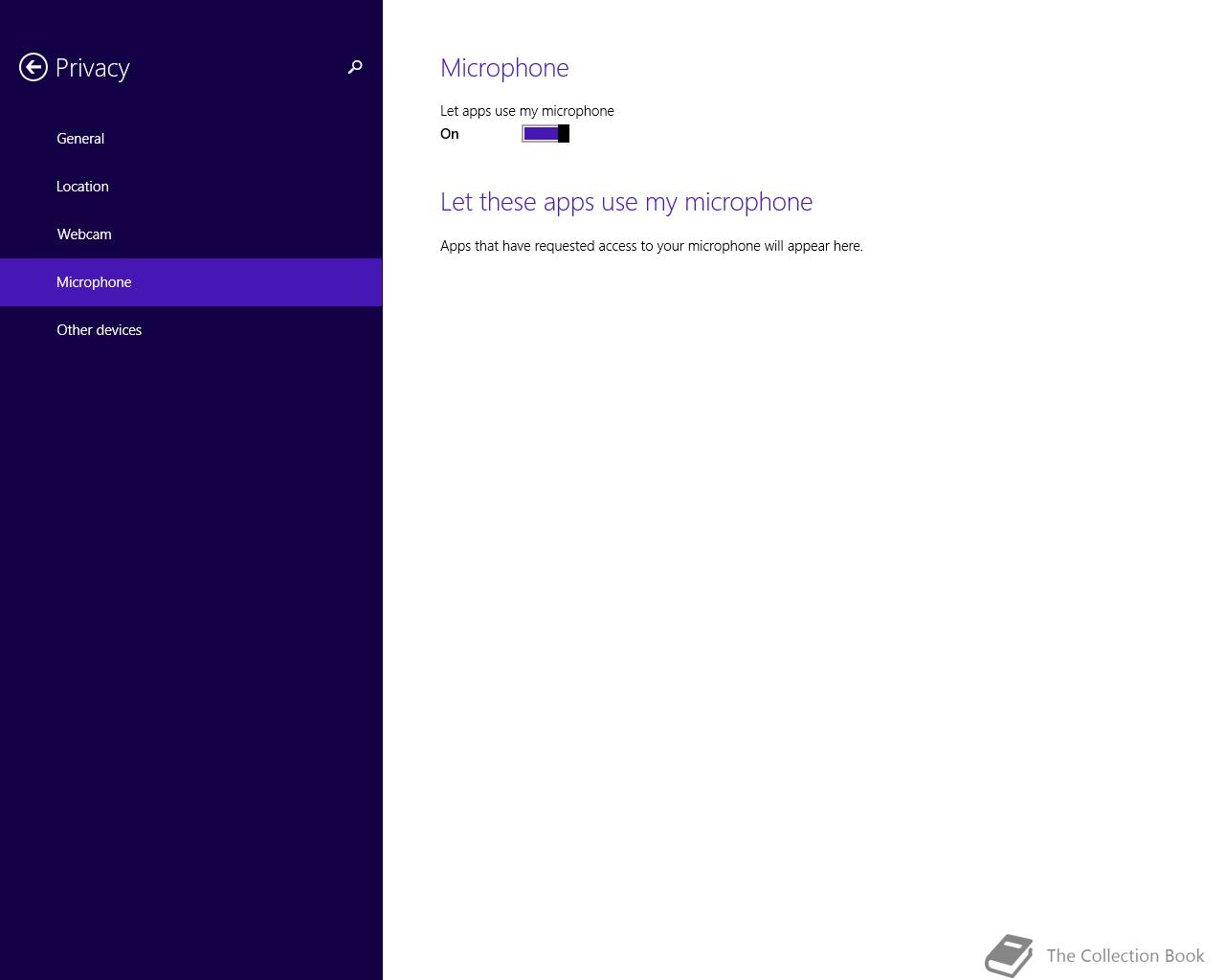
Task: Go back using the Privacy arrow
Action: (x=33, y=67)
